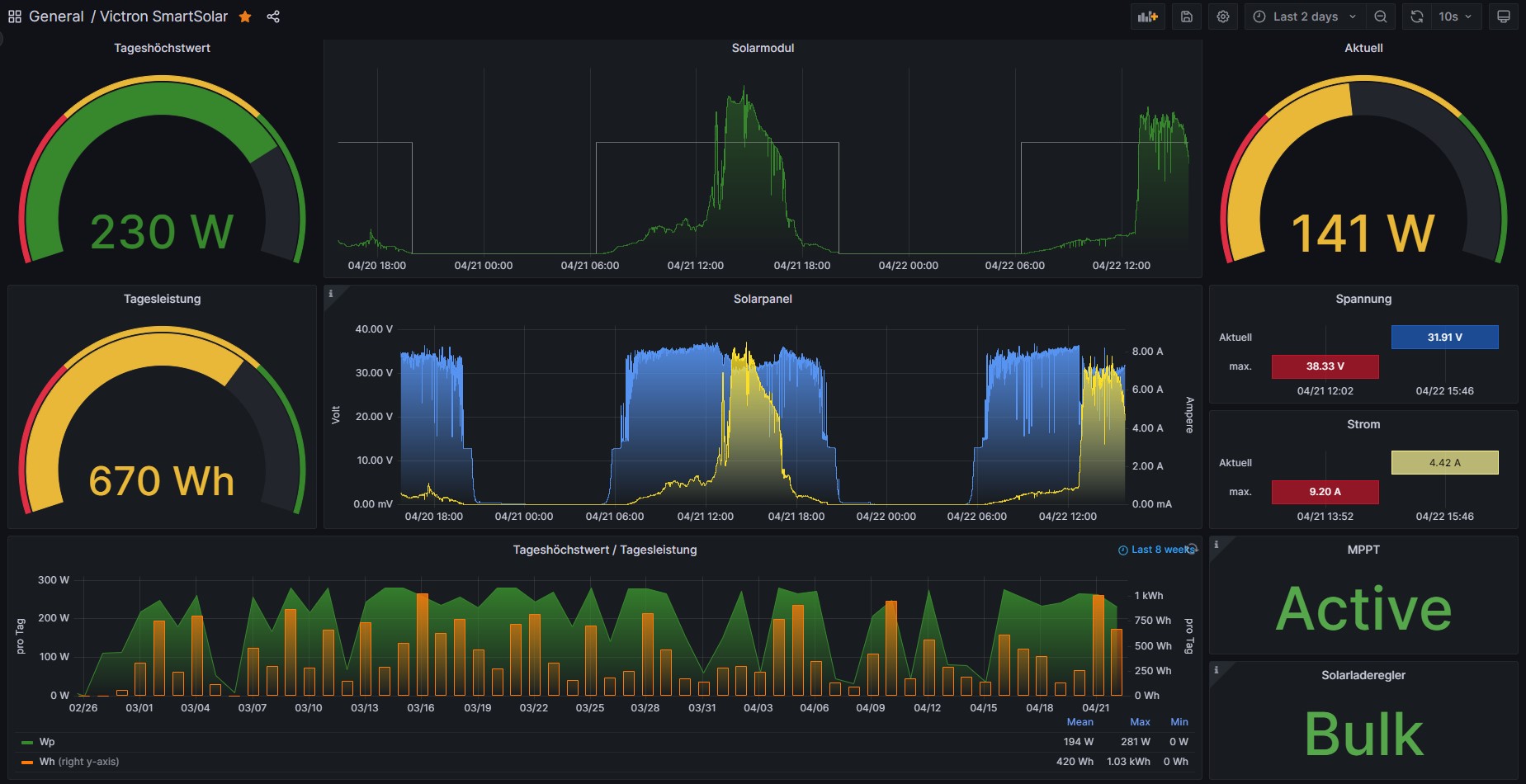
Task: Open the Aktuell gauge panel title menu
Action: click(1363, 48)
